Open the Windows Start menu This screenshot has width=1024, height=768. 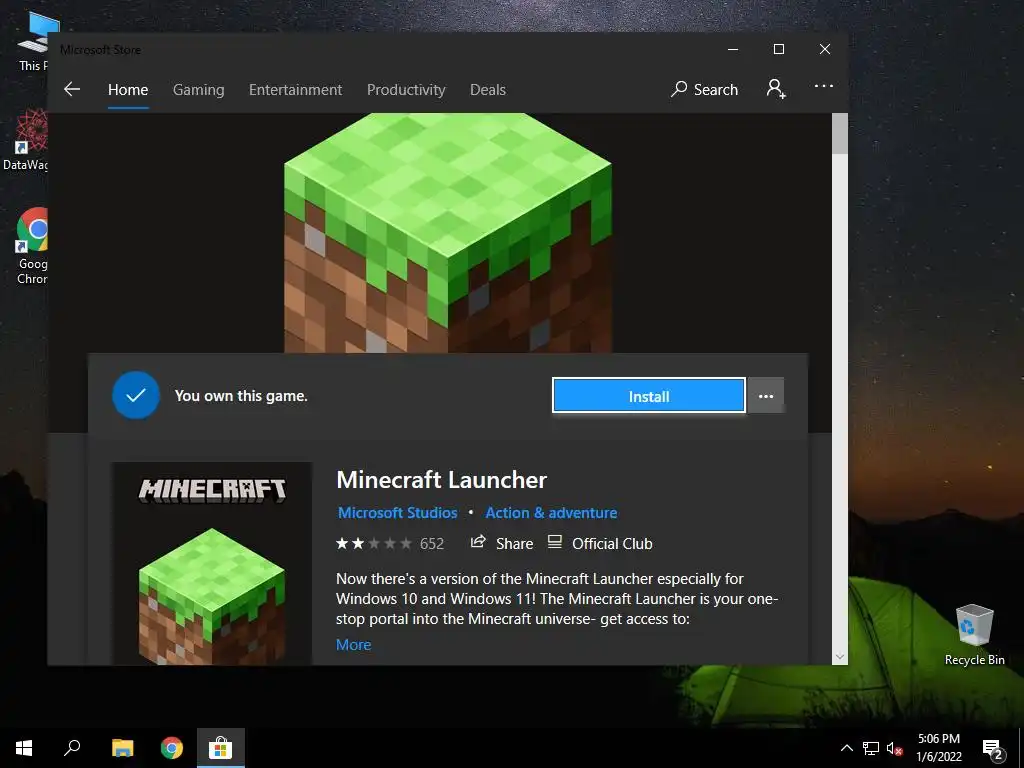(x=24, y=748)
